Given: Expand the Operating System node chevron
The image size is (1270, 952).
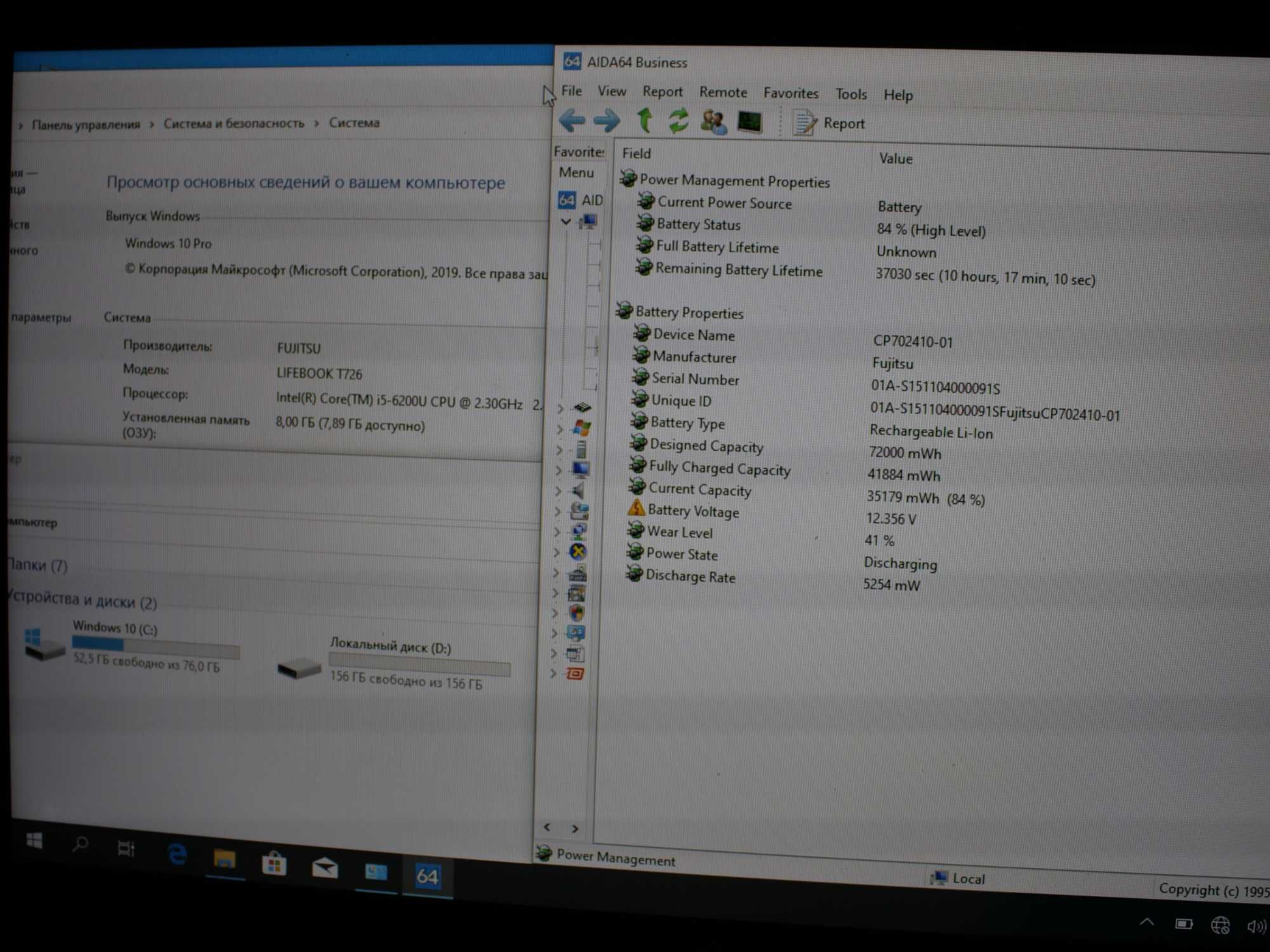Looking at the screenshot, I should click(559, 429).
